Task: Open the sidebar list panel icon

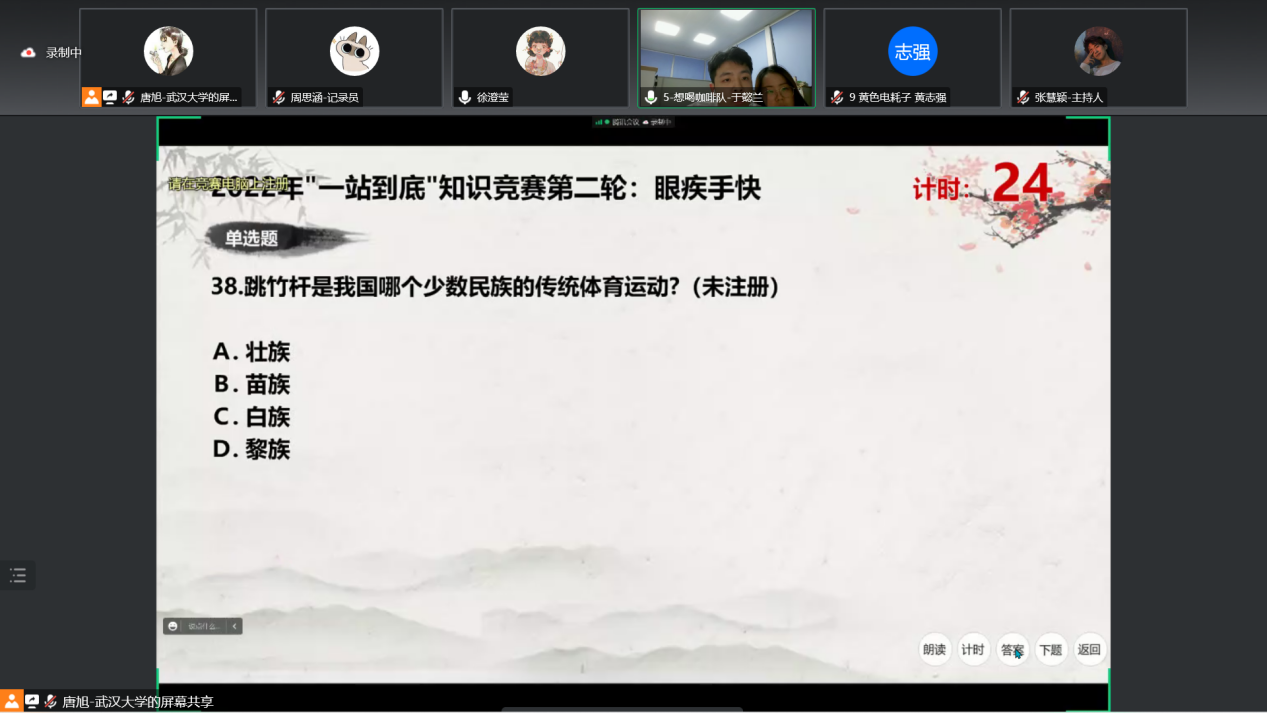Action: 18,575
